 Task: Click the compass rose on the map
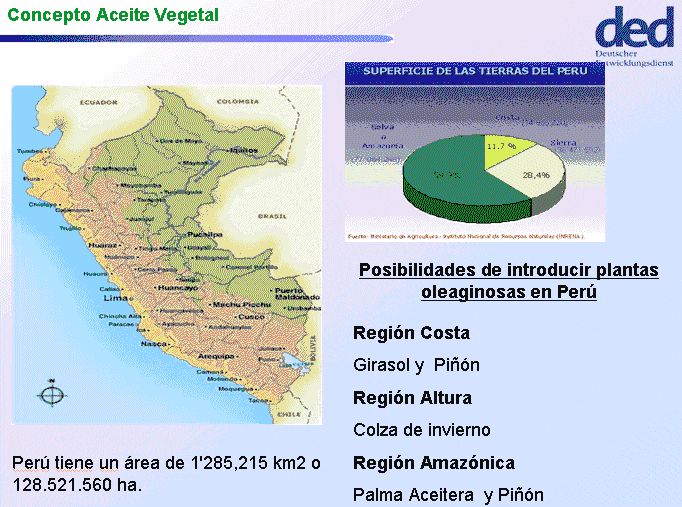click(x=52, y=394)
